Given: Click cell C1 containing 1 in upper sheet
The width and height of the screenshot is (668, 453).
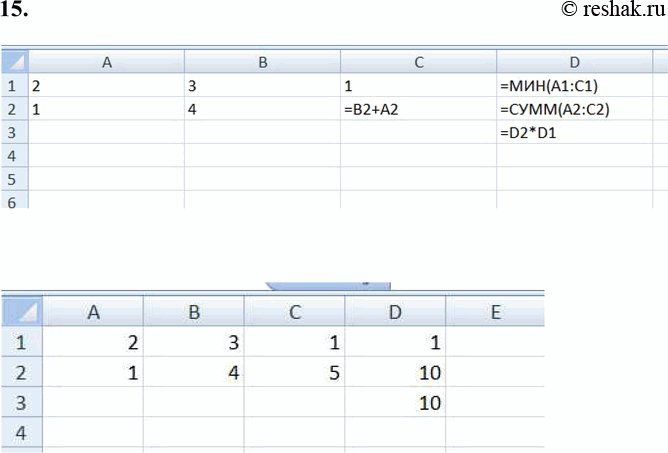Looking at the screenshot, I should click(418, 86).
